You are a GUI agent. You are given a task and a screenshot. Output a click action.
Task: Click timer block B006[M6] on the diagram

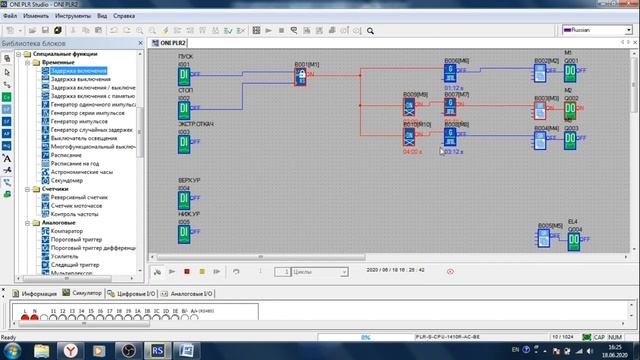450,73
